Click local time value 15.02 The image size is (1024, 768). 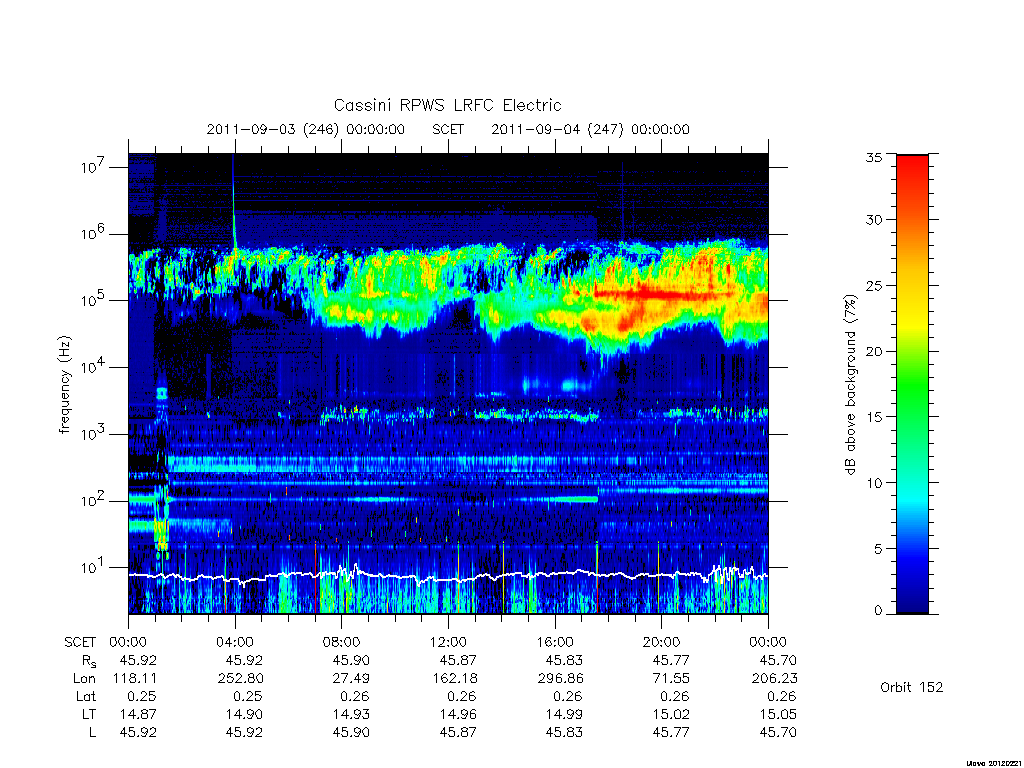pos(671,714)
